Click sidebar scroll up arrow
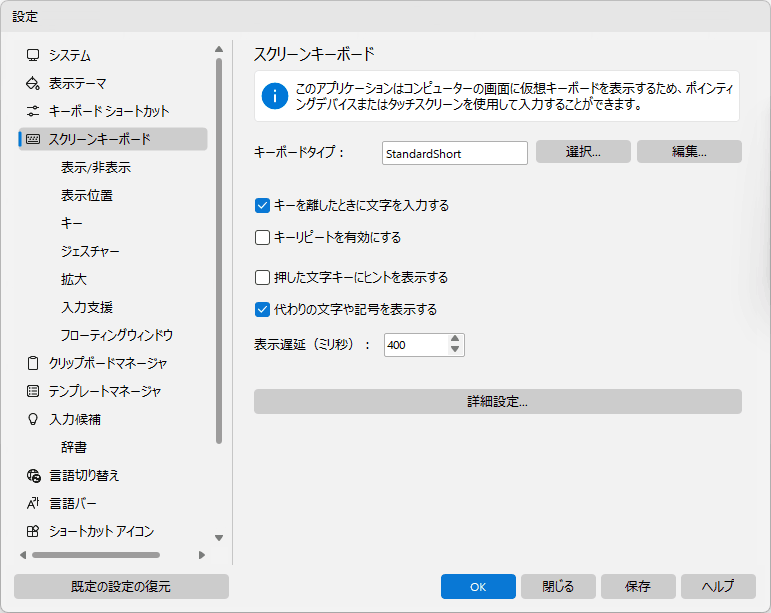 click(219, 49)
